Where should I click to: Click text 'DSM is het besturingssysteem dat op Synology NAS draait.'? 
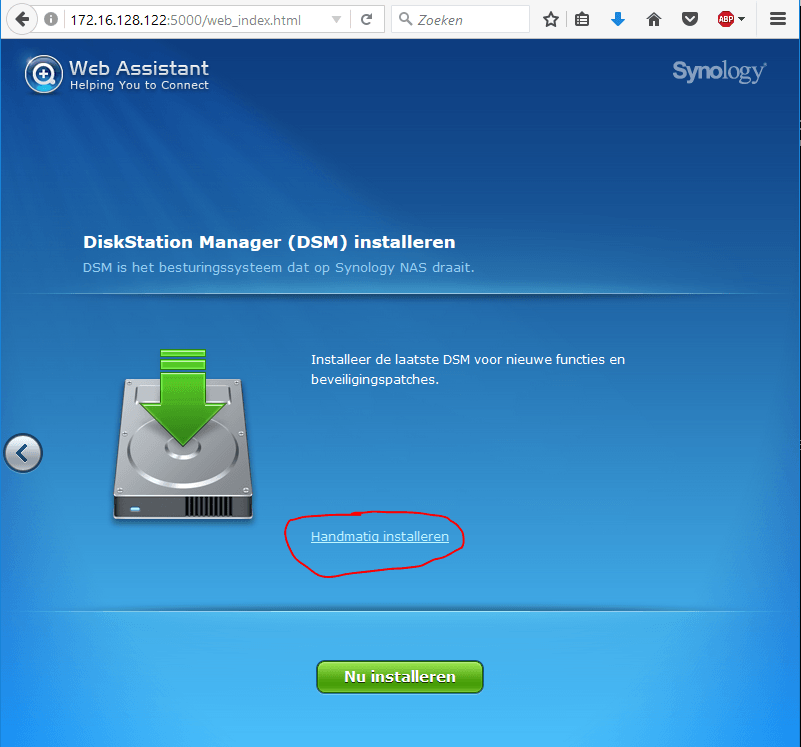[x=278, y=267]
